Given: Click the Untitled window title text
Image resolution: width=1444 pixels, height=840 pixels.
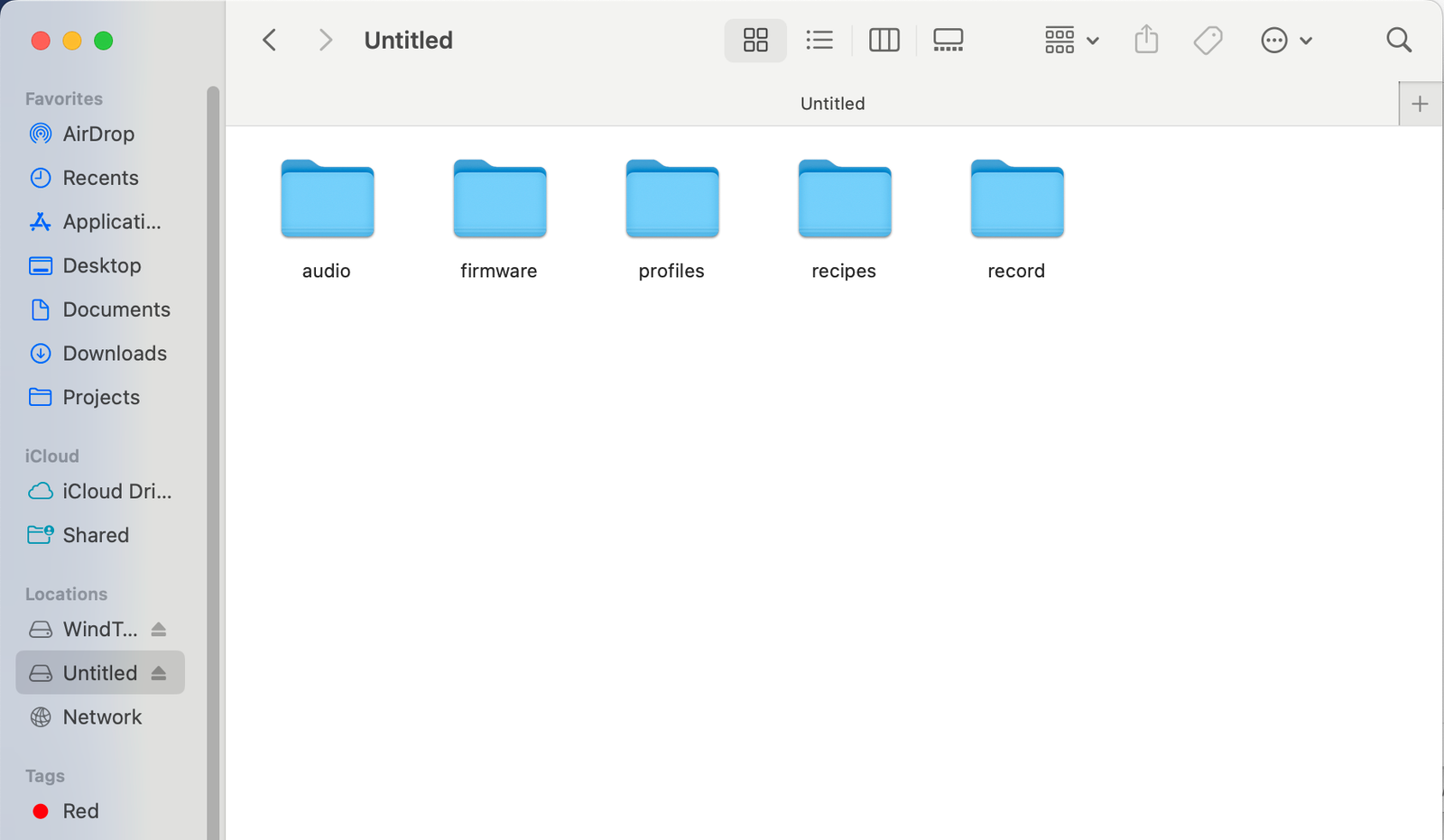Looking at the screenshot, I should (x=409, y=40).
